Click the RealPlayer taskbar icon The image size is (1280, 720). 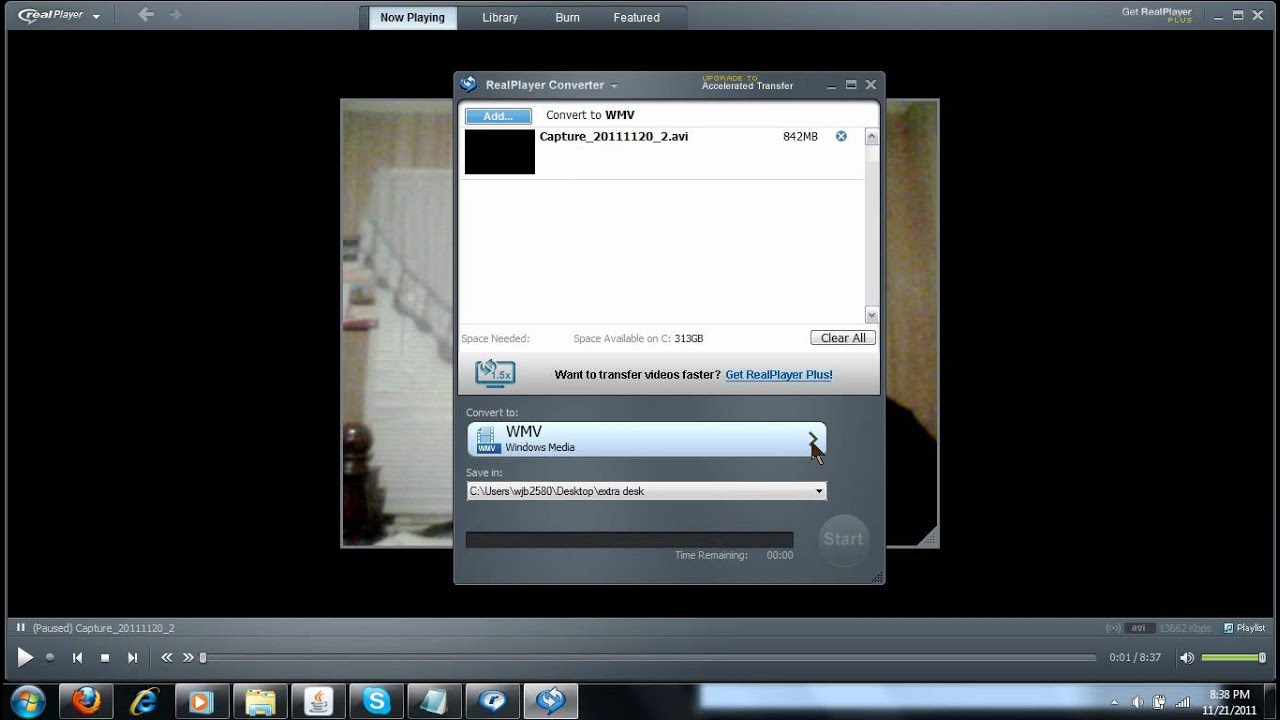(x=493, y=701)
